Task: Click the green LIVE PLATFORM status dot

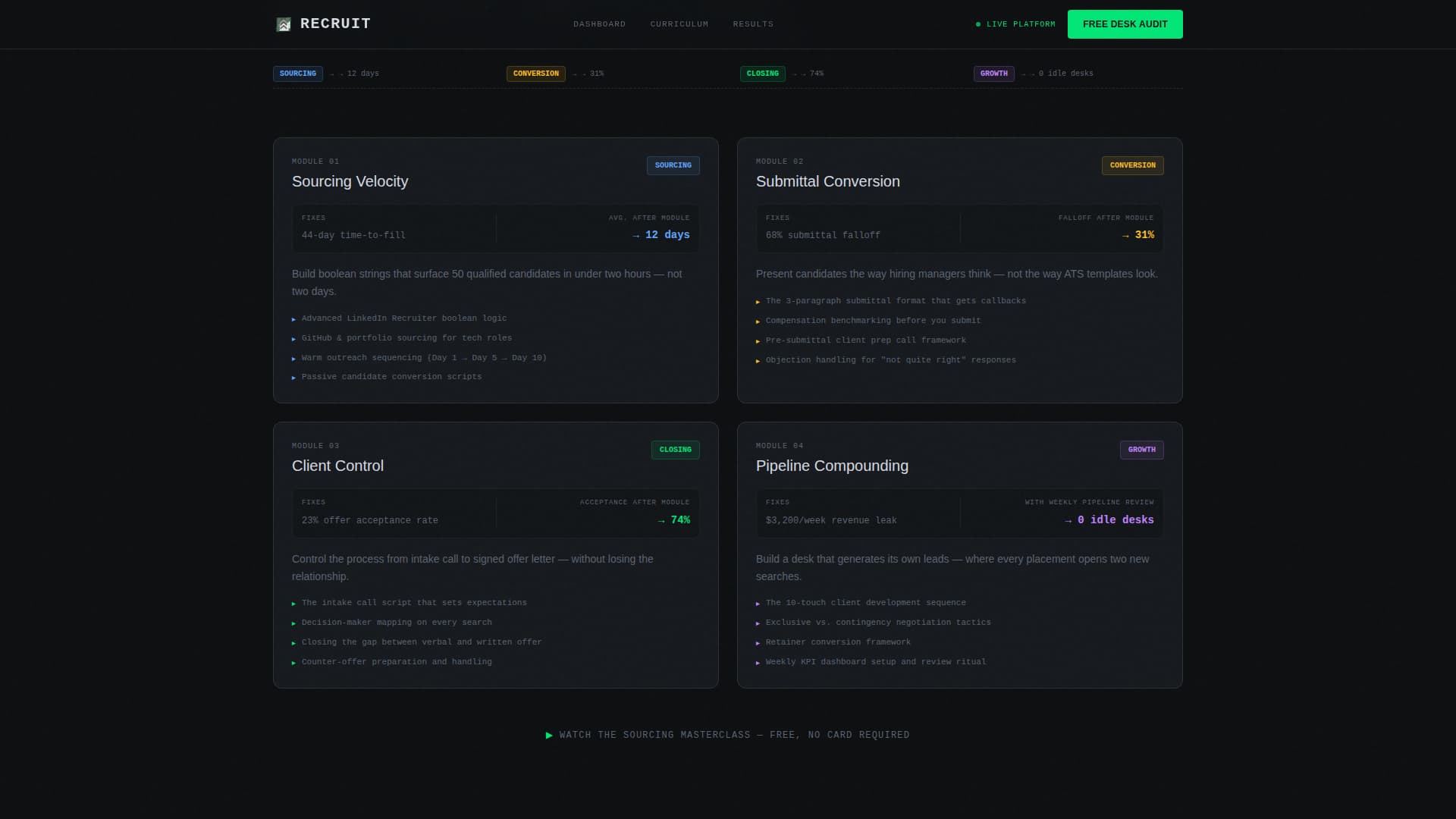Action: (x=977, y=24)
